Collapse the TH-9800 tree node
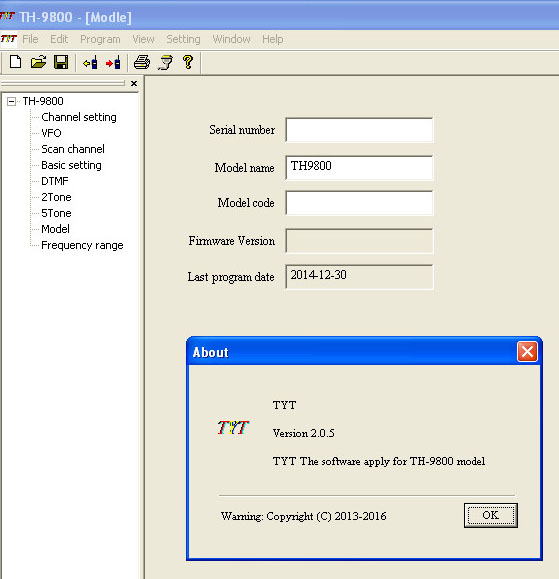Image resolution: width=559 pixels, height=579 pixels. coord(11,101)
